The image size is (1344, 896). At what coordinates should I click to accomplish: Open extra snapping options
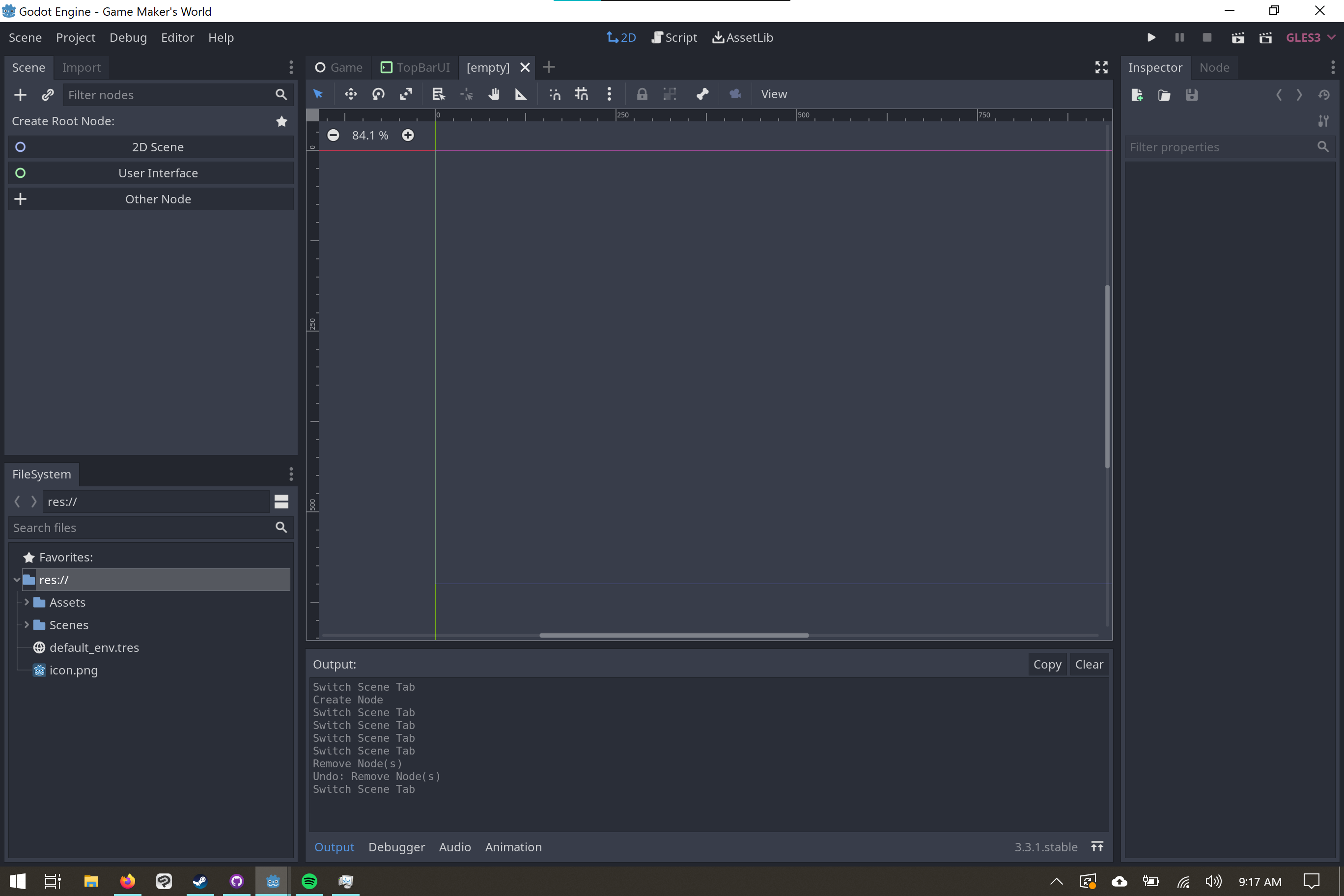609,94
